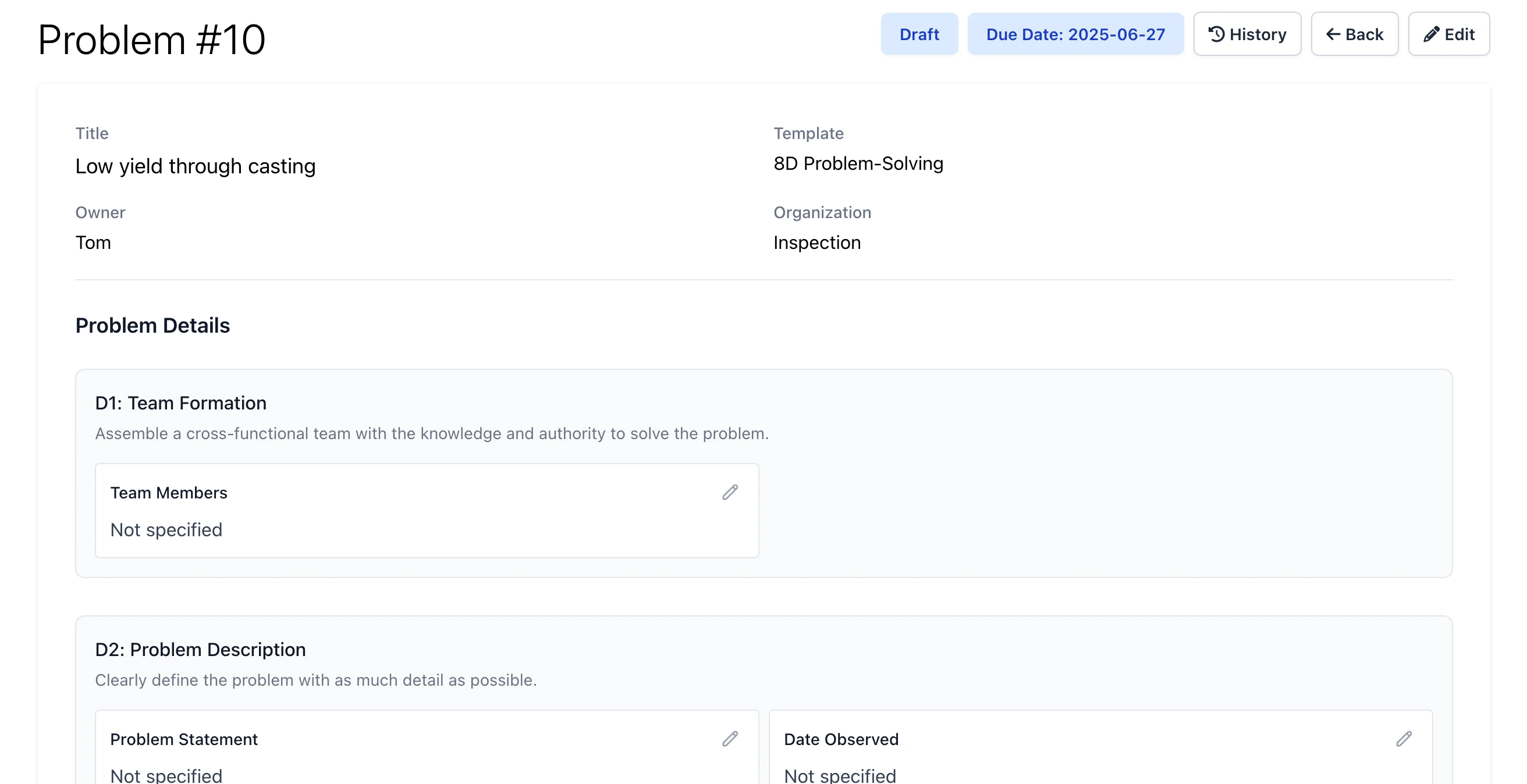Click the Date Observed field label
This screenshot has width=1527, height=784.
pos(840,739)
